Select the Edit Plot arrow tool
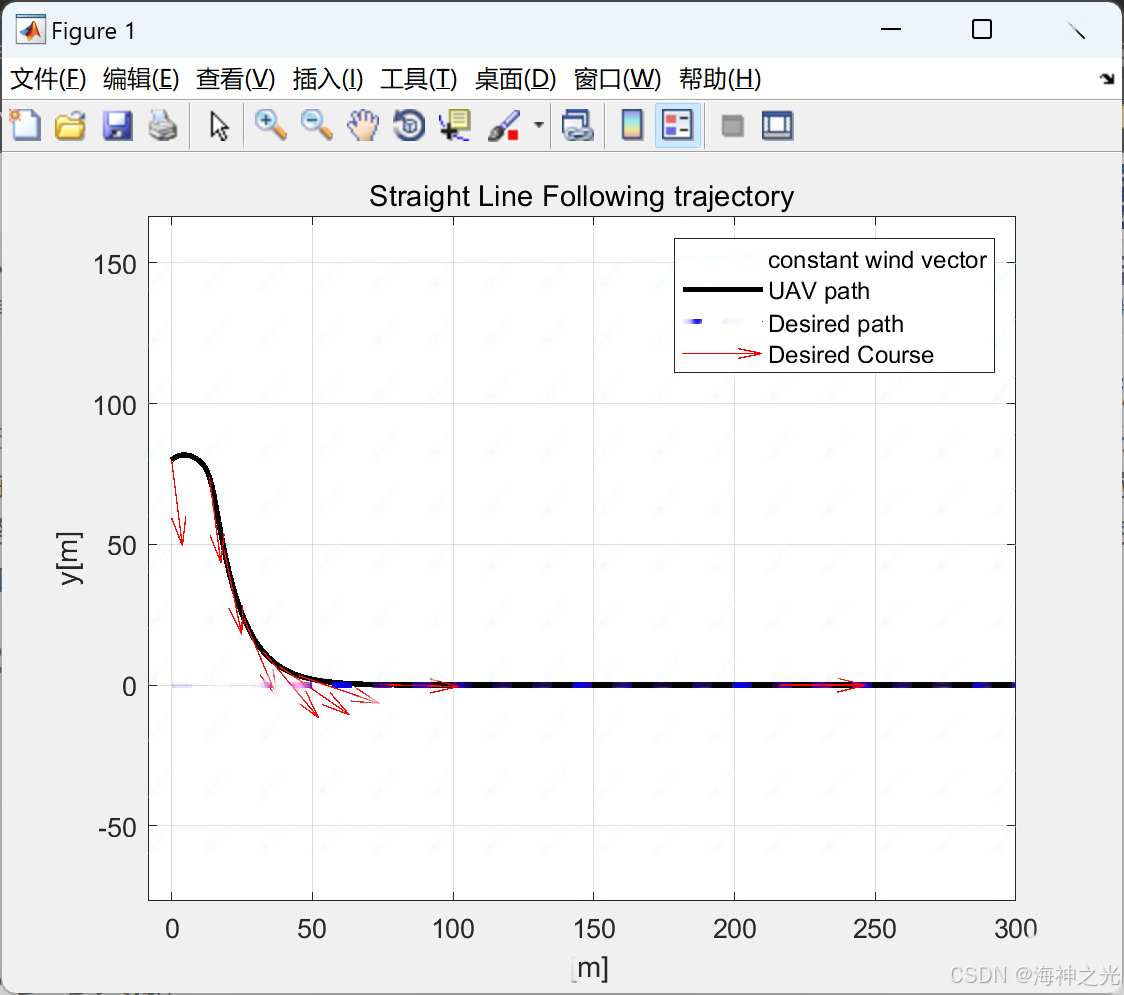 click(219, 126)
